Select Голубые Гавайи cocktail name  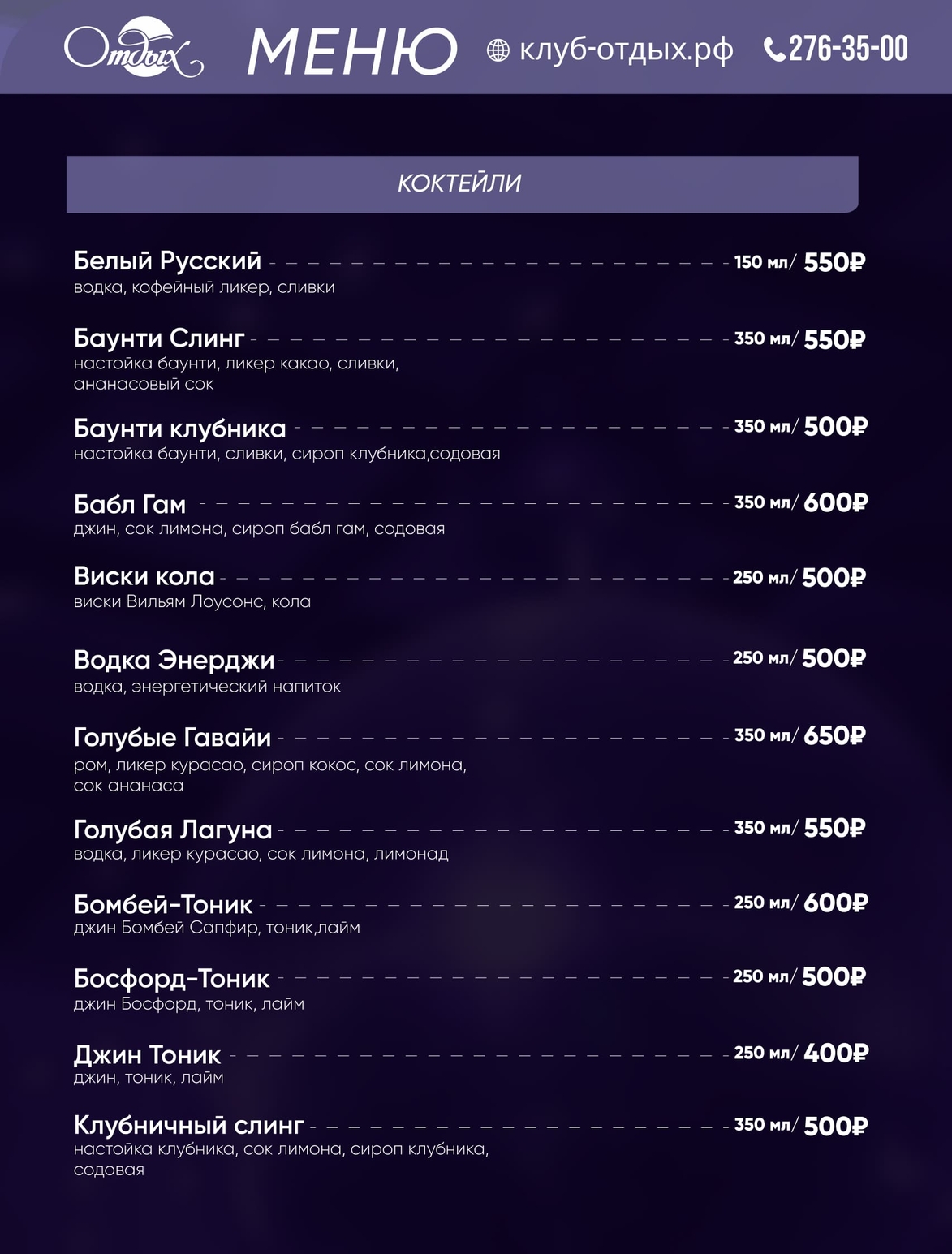tap(172, 737)
